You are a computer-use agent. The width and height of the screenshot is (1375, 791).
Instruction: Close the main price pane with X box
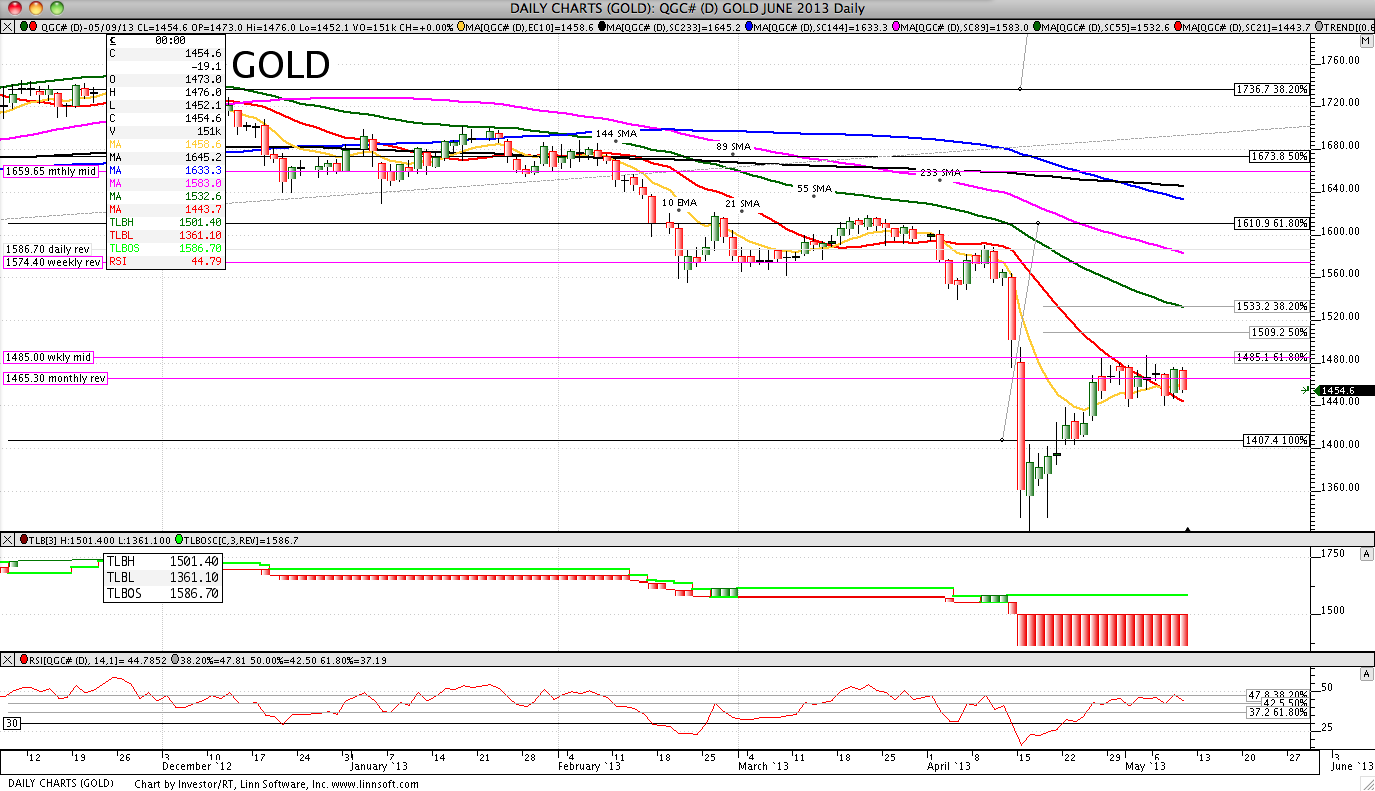point(7,27)
